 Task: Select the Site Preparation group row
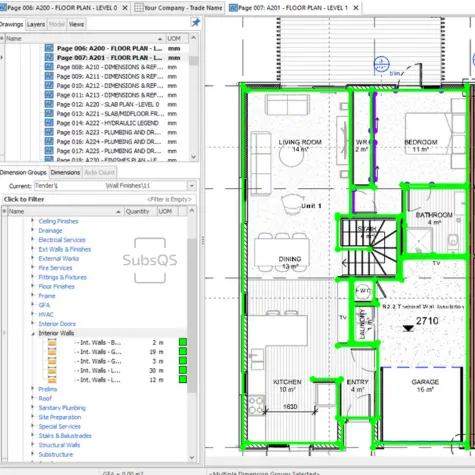tap(60, 417)
